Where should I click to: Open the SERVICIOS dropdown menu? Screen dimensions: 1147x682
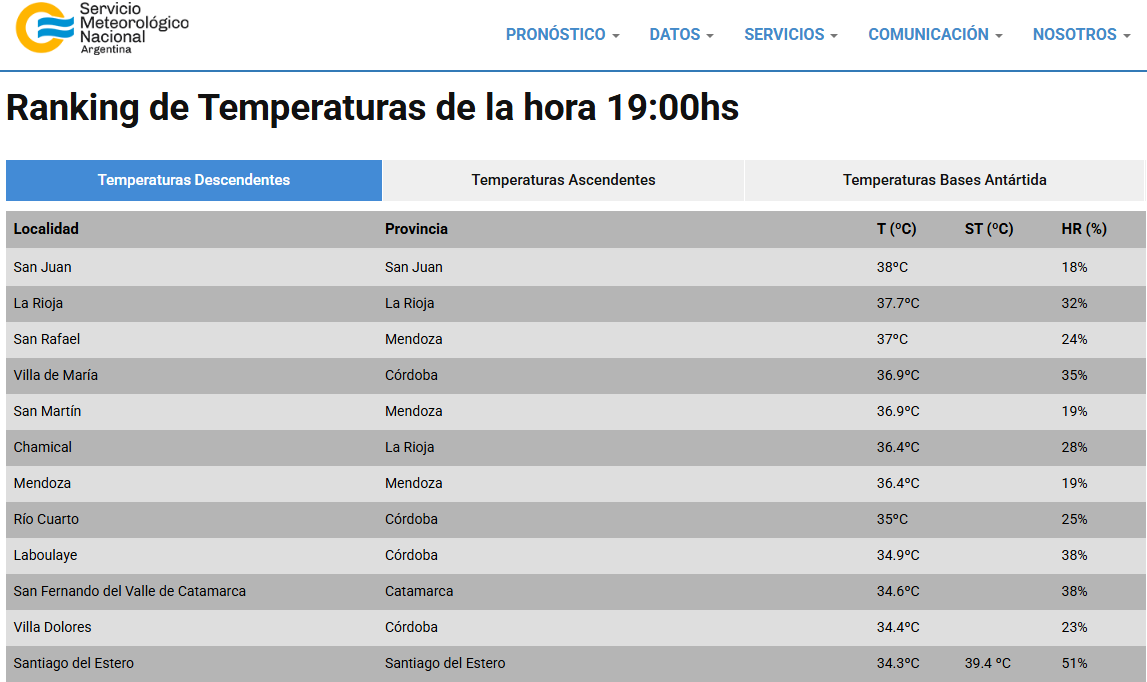point(790,34)
